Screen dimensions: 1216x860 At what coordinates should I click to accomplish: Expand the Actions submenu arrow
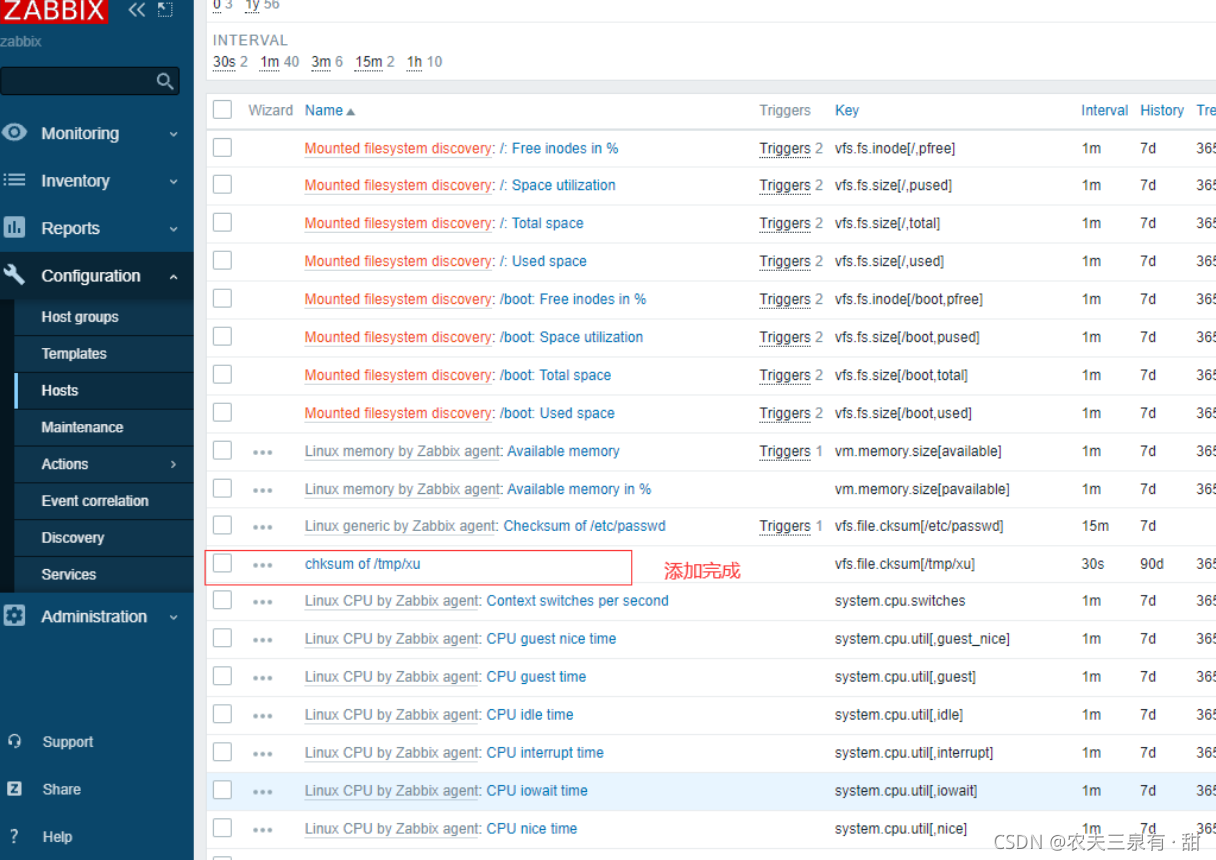click(x=173, y=464)
